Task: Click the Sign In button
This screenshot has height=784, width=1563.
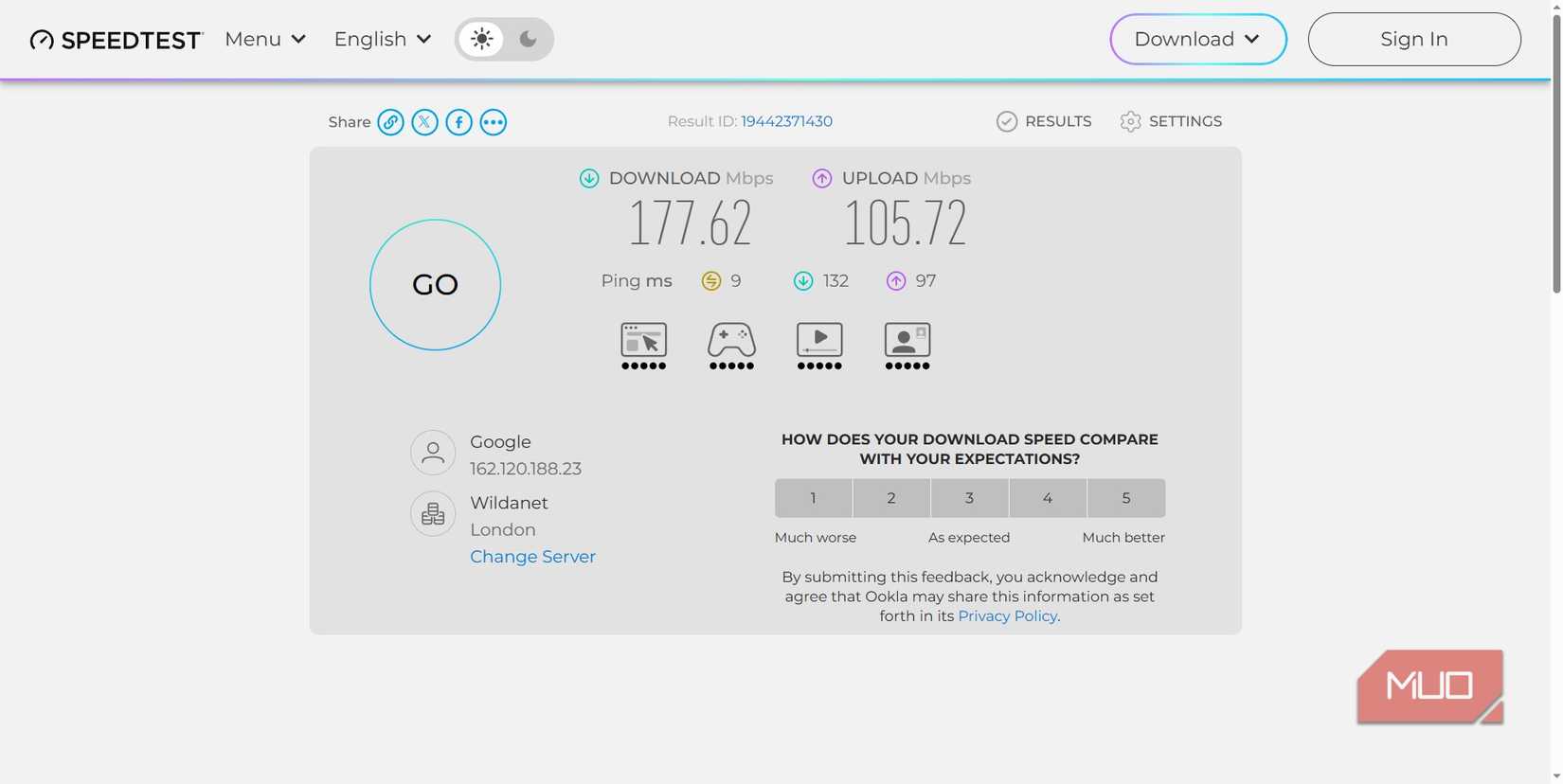Action: (x=1414, y=39)
